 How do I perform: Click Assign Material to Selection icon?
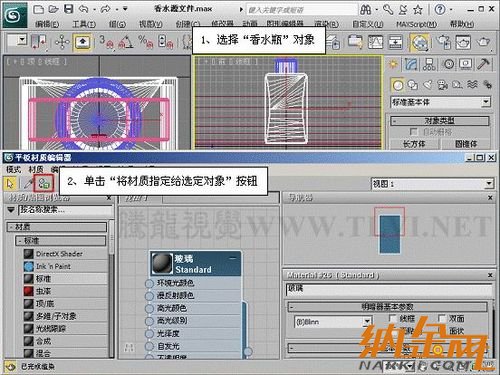(44, 183)
